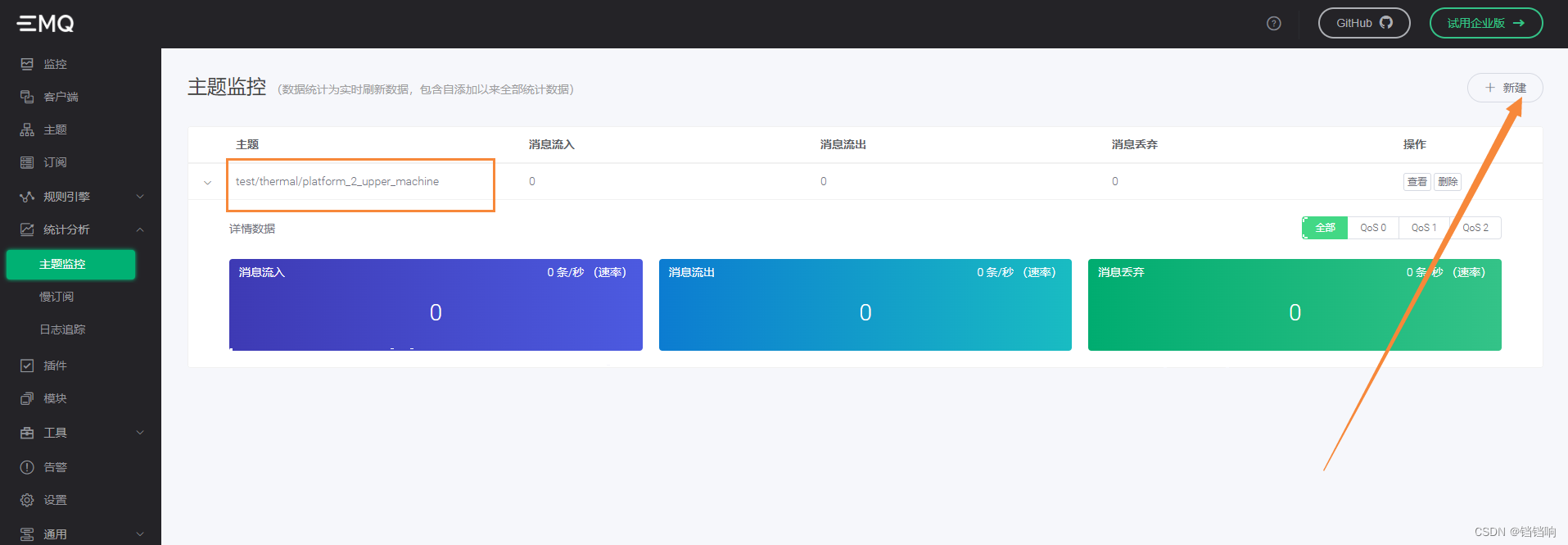The width and height of the screenshot is (1568, 545).
Task: Click the 主题监控 page title
Action: pos(227,87)
